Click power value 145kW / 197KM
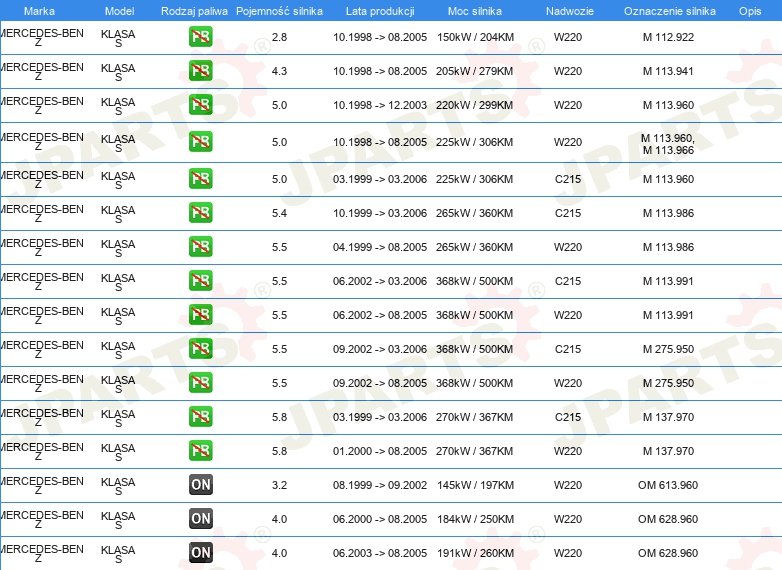This screenshot has width=782, height=570. point(475,485)
